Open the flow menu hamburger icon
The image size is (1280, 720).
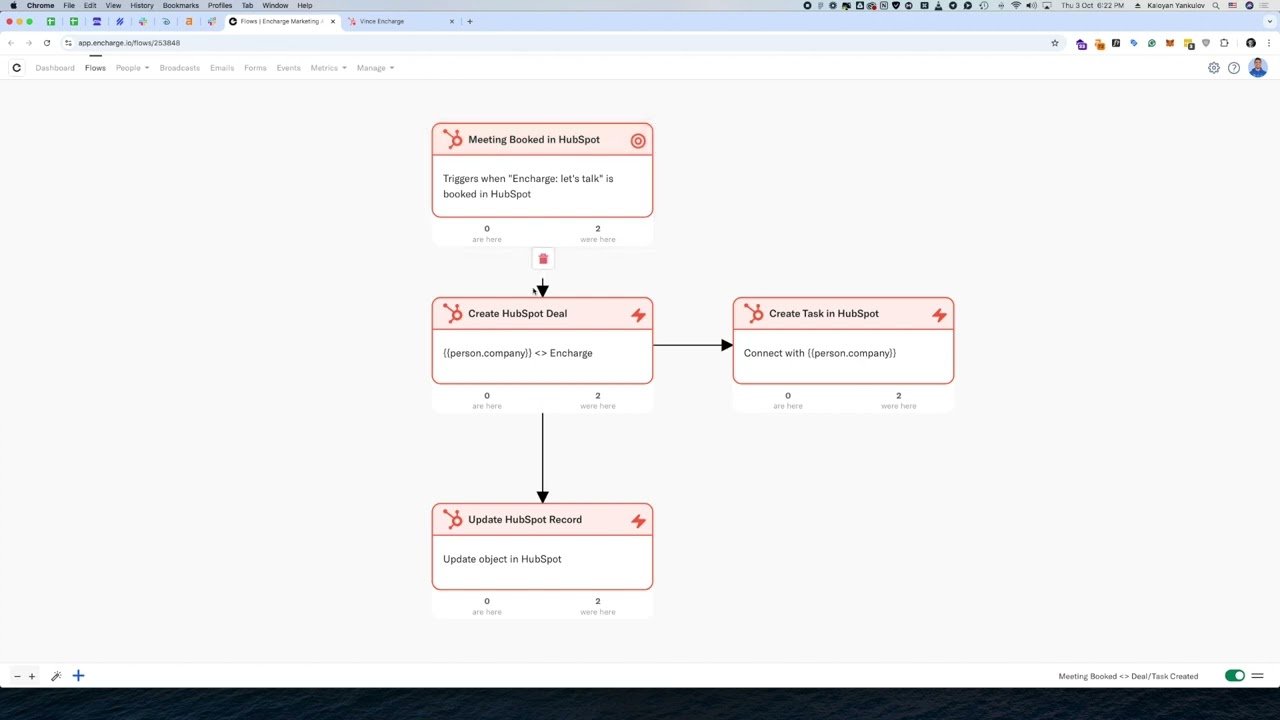[1258, 676]
